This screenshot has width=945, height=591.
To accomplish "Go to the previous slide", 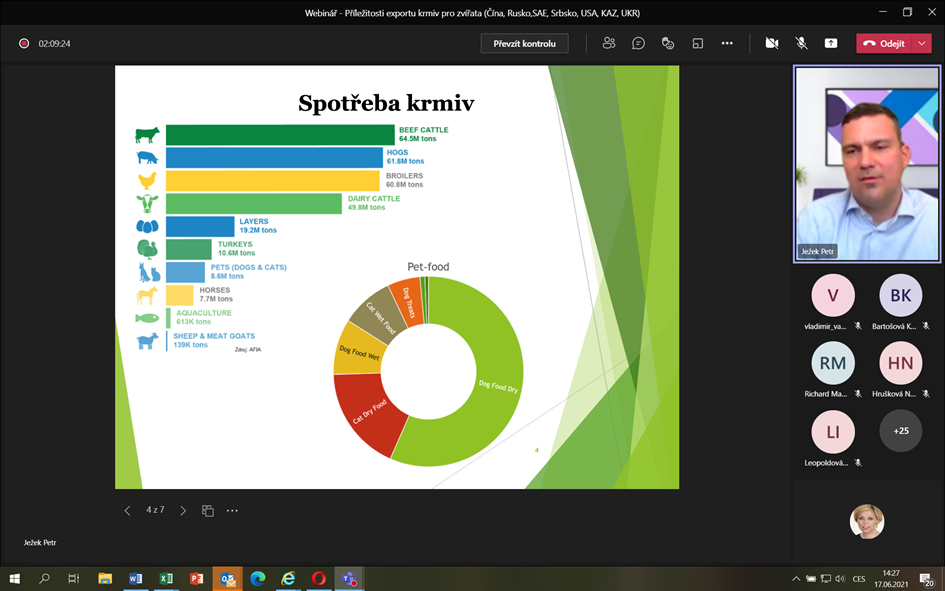I will click(127, 511).
